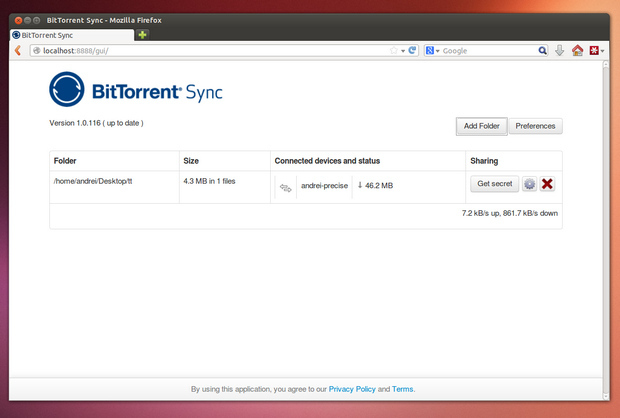Click the search magnifier icon
620x418 pixels.
pos(542,51)
